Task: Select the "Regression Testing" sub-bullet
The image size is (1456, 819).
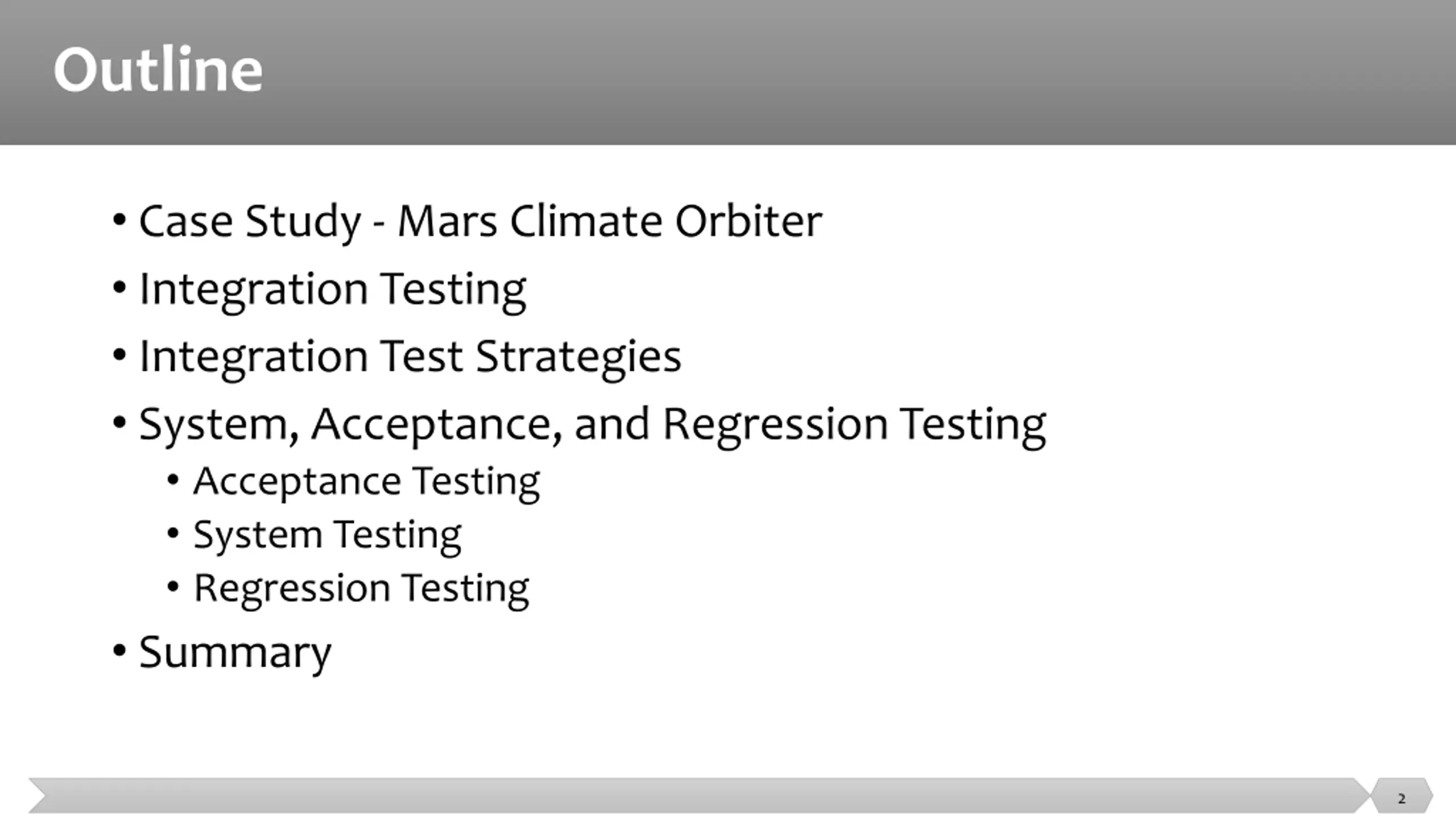Action: pos(361,589)
